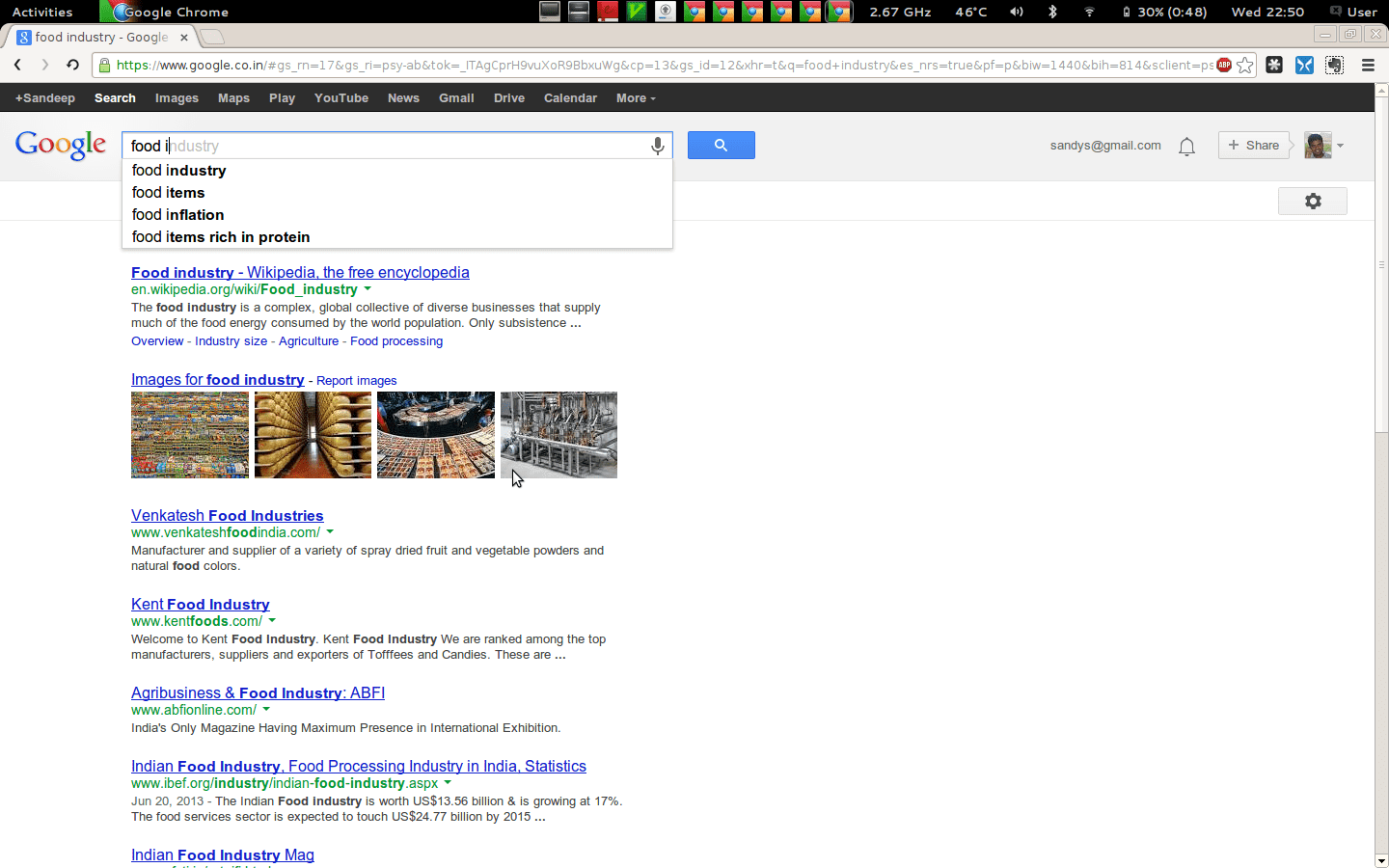Expand the arrow beside kentfoods.com URL
This screenshot has width=1389, height=868.
click(272, 621)
